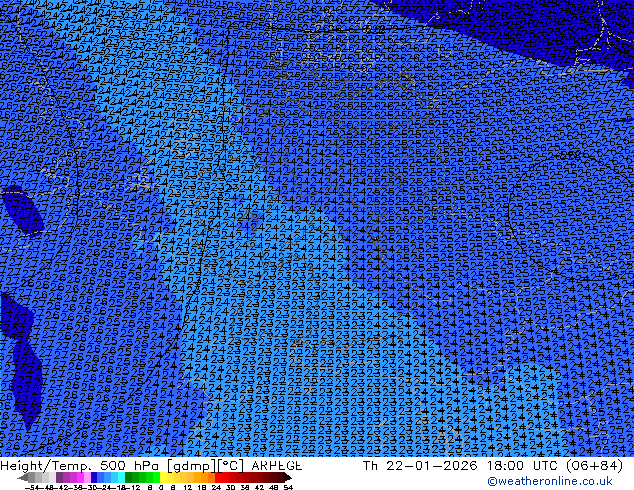Select the 'Th 22-01-2026 18:00 UTC' forecast time
This screenshot has width=634, height=490.
(x=462, y=466)
